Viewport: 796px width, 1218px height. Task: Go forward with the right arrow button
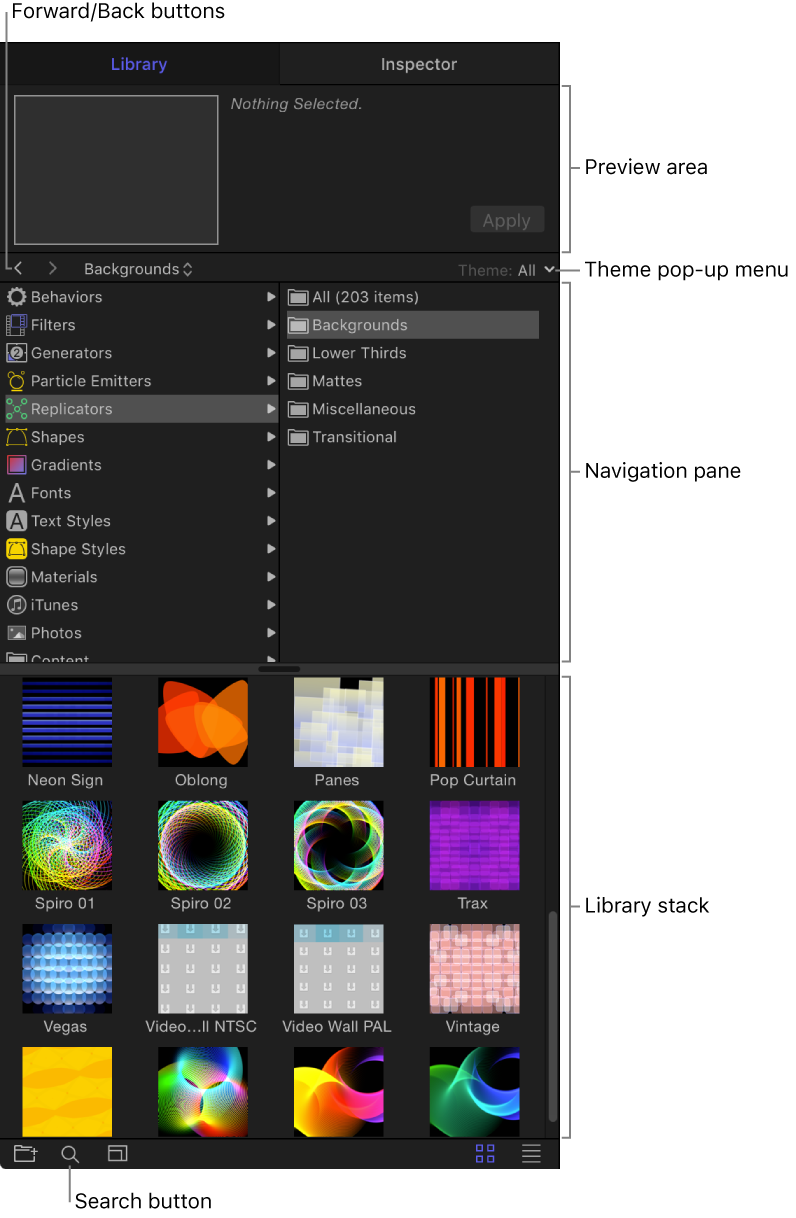52,269
